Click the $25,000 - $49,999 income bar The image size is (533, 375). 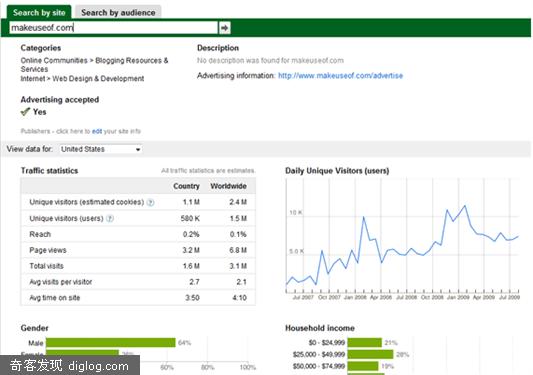point(371,354)
